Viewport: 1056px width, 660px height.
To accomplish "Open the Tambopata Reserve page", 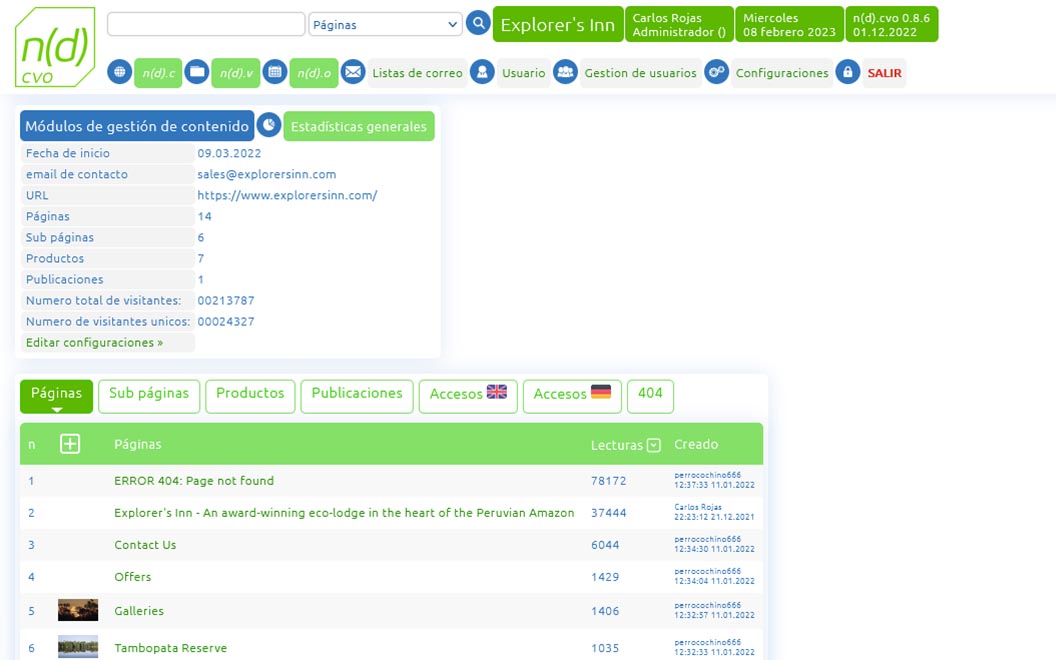I will click(170, 648).
